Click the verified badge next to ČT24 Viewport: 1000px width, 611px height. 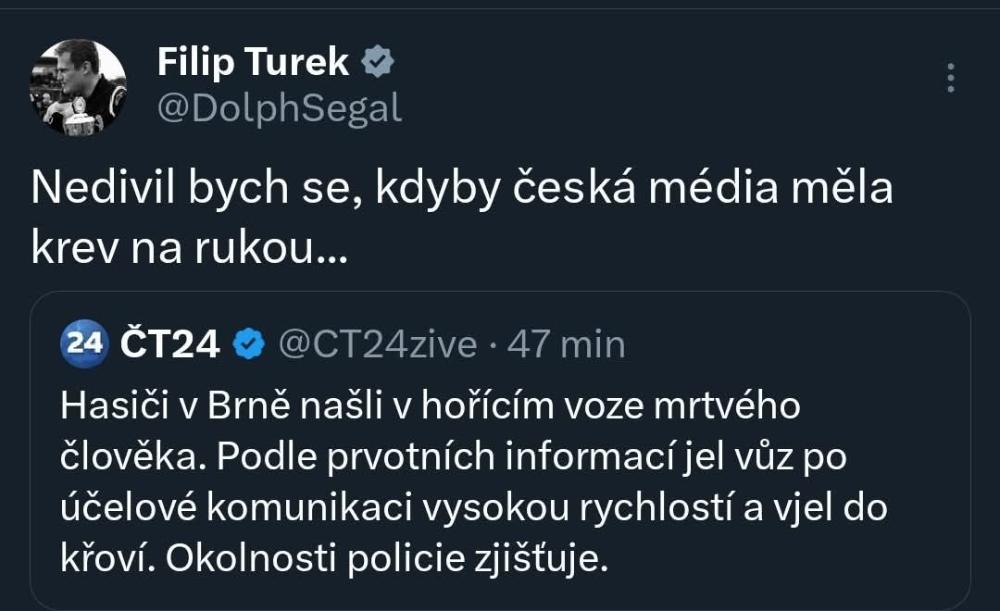point(248,345)
